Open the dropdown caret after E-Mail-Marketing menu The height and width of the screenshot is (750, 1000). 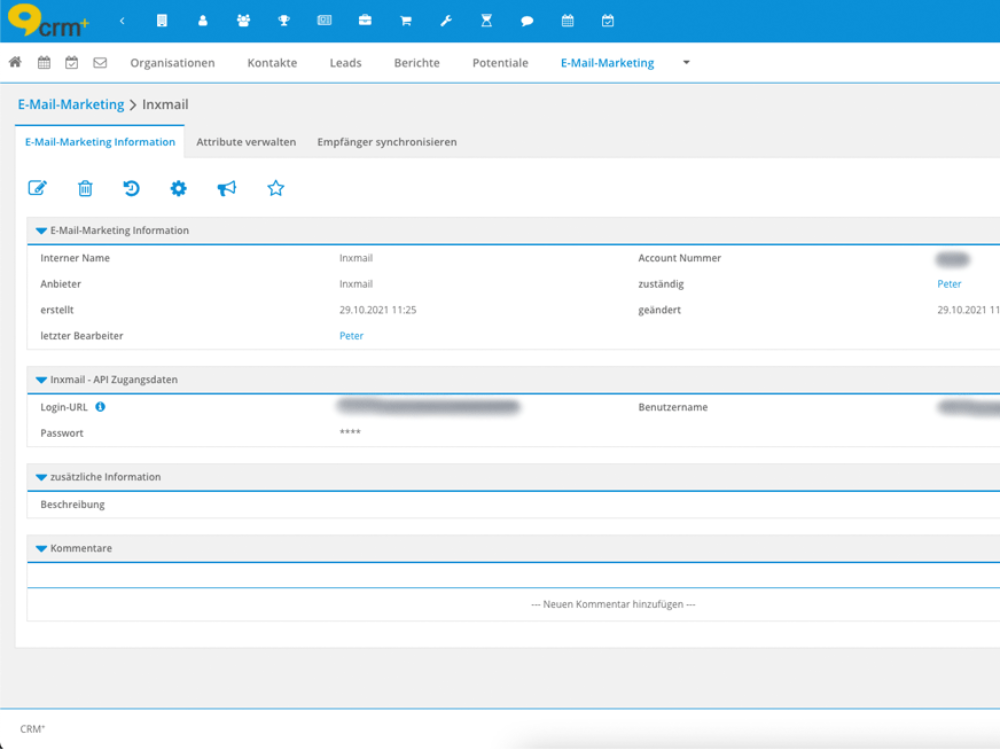pyautogui.click(x=686, y=62)
